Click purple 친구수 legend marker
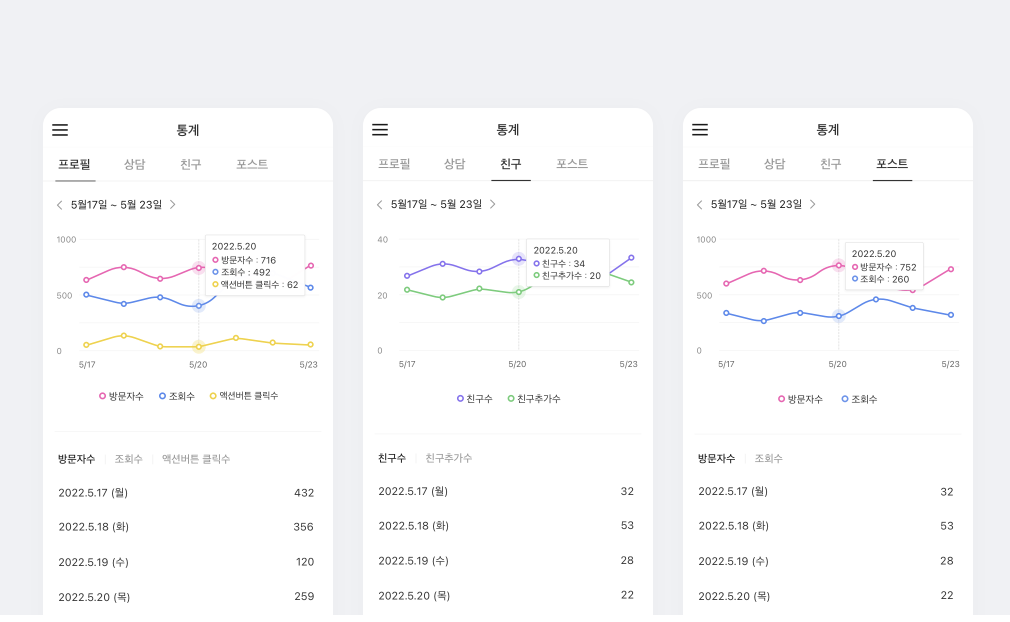1010x622 pixels. 459,399
